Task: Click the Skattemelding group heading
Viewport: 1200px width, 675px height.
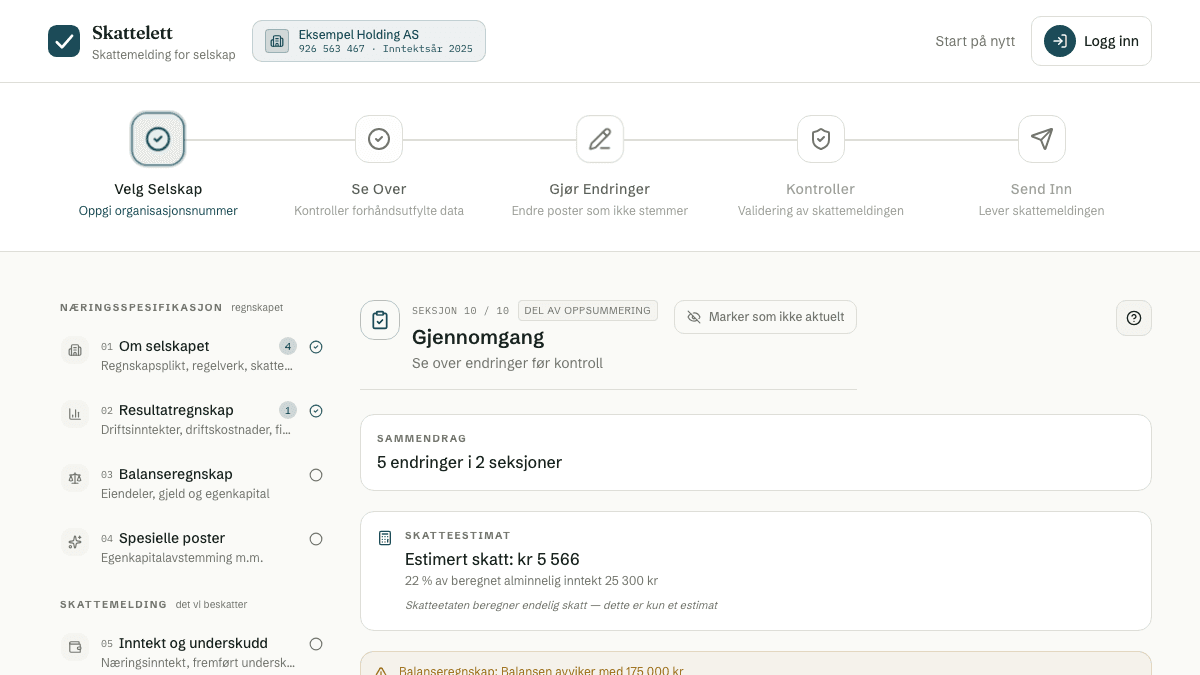Action: pos(113,605)
